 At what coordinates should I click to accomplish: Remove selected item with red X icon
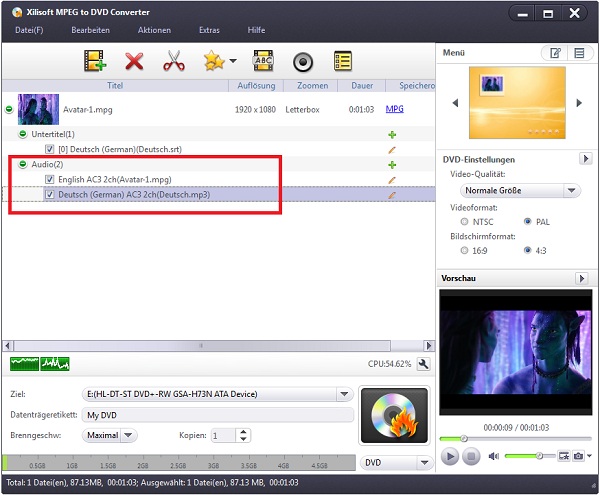point(134,61)
